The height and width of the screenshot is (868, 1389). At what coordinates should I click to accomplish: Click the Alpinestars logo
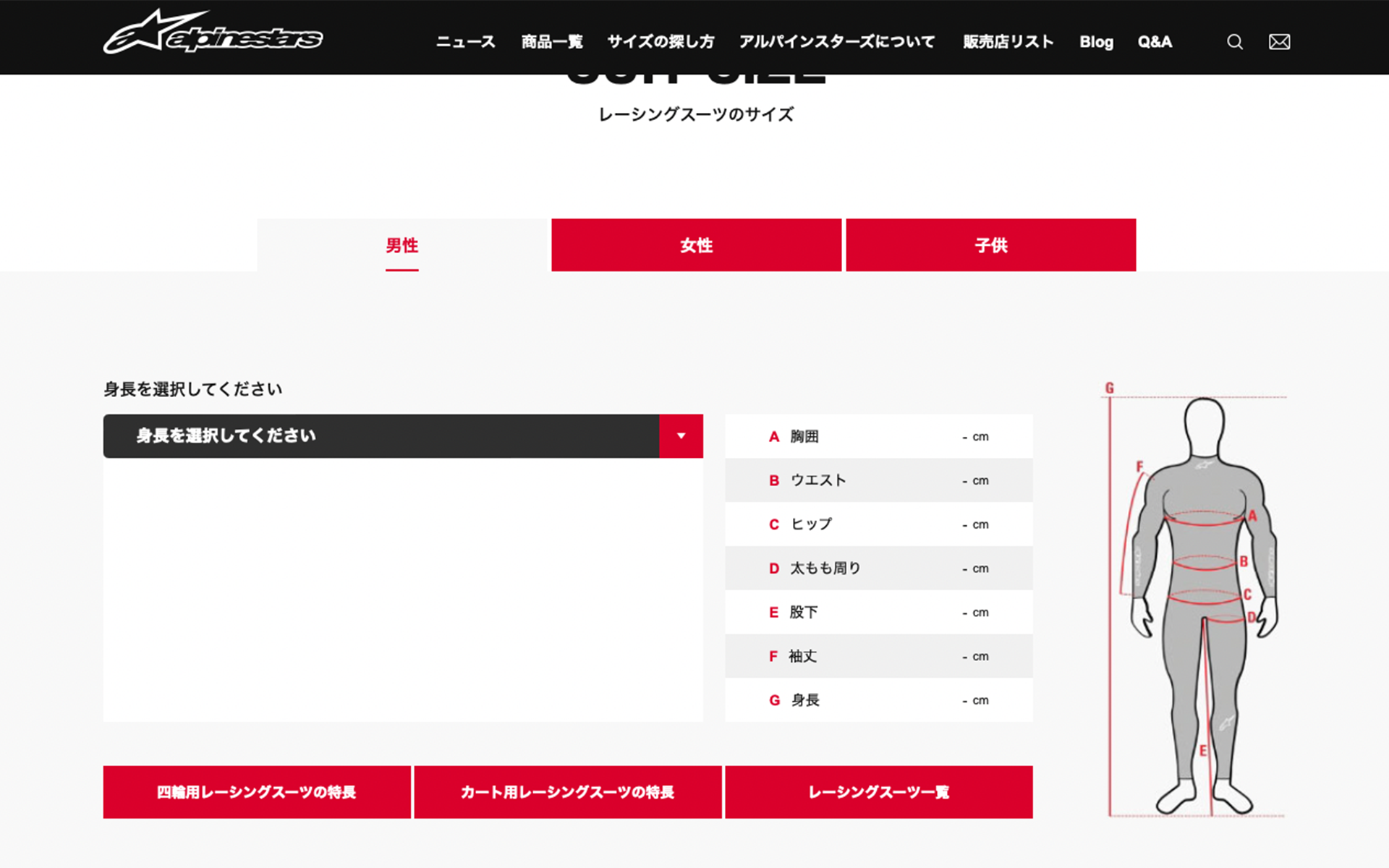pos(213,34)
